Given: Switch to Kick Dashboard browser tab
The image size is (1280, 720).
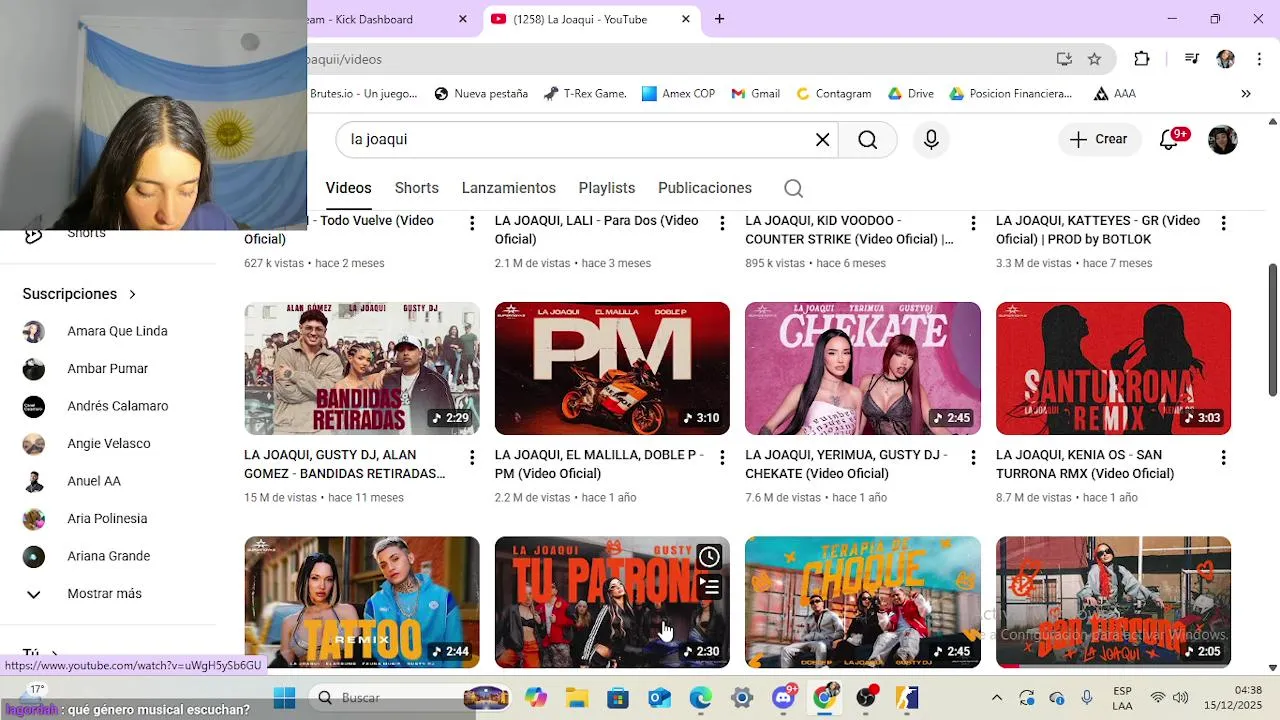Looking at the screenshot, I should (x=390, y=19).
